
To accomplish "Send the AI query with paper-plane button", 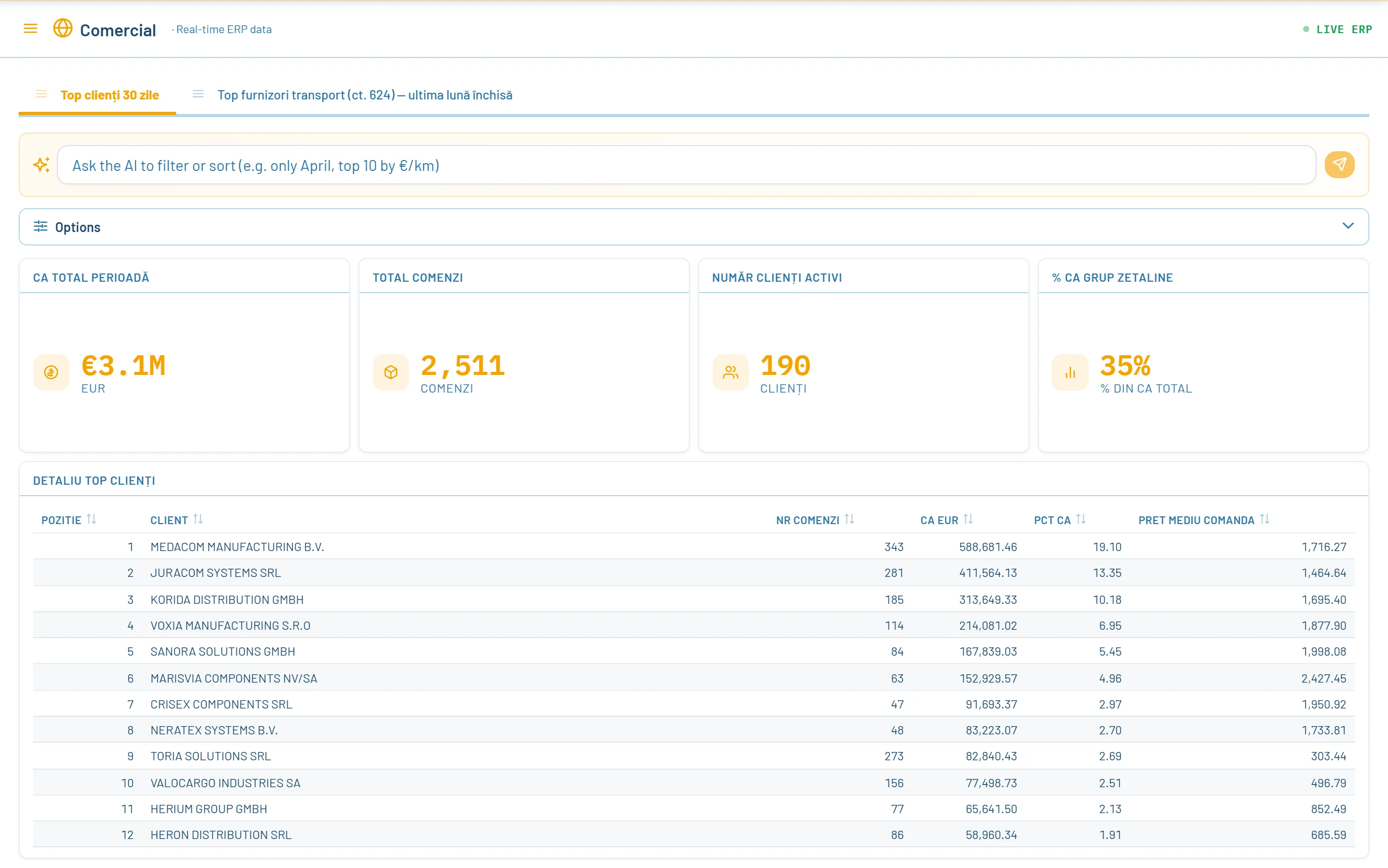I will (1339, 165).
